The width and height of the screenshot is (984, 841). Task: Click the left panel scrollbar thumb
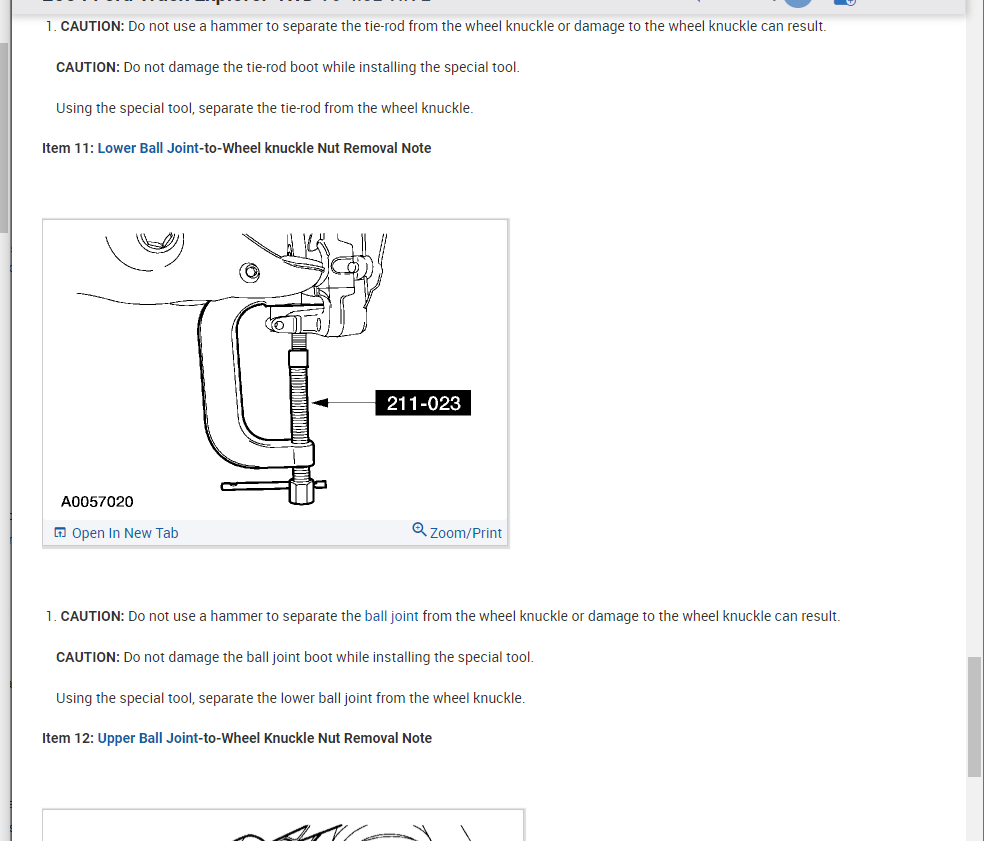[4, 138]
